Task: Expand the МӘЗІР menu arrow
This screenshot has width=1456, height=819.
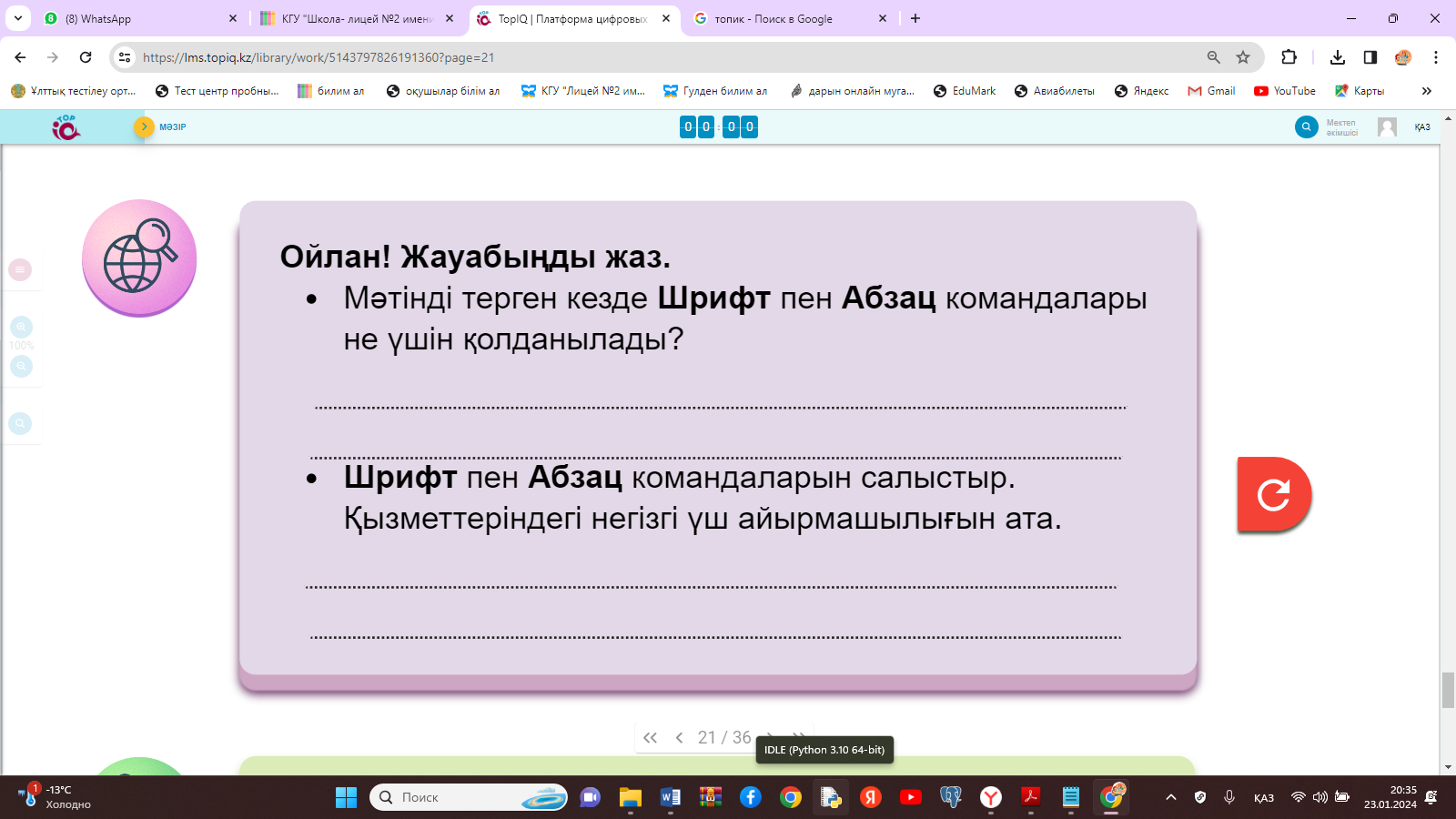Action: [144, 126]
